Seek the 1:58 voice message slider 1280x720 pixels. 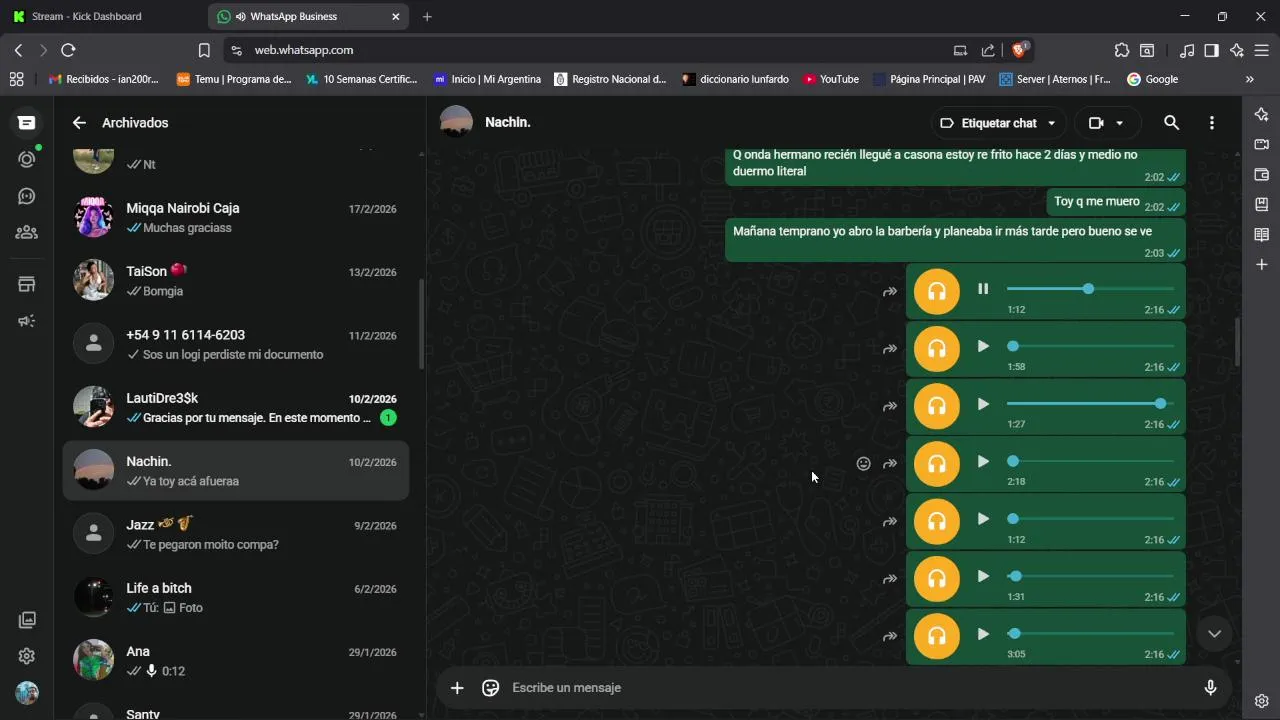click(1090, 346)
